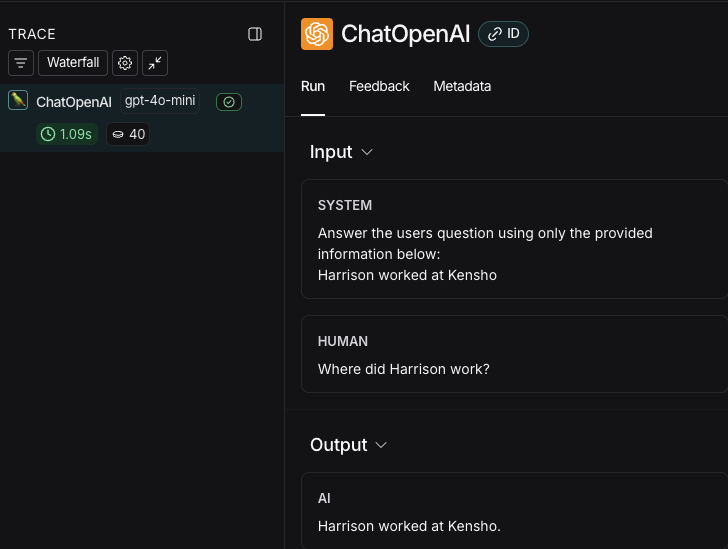Click the HUMAN message label

click(343, 341)
